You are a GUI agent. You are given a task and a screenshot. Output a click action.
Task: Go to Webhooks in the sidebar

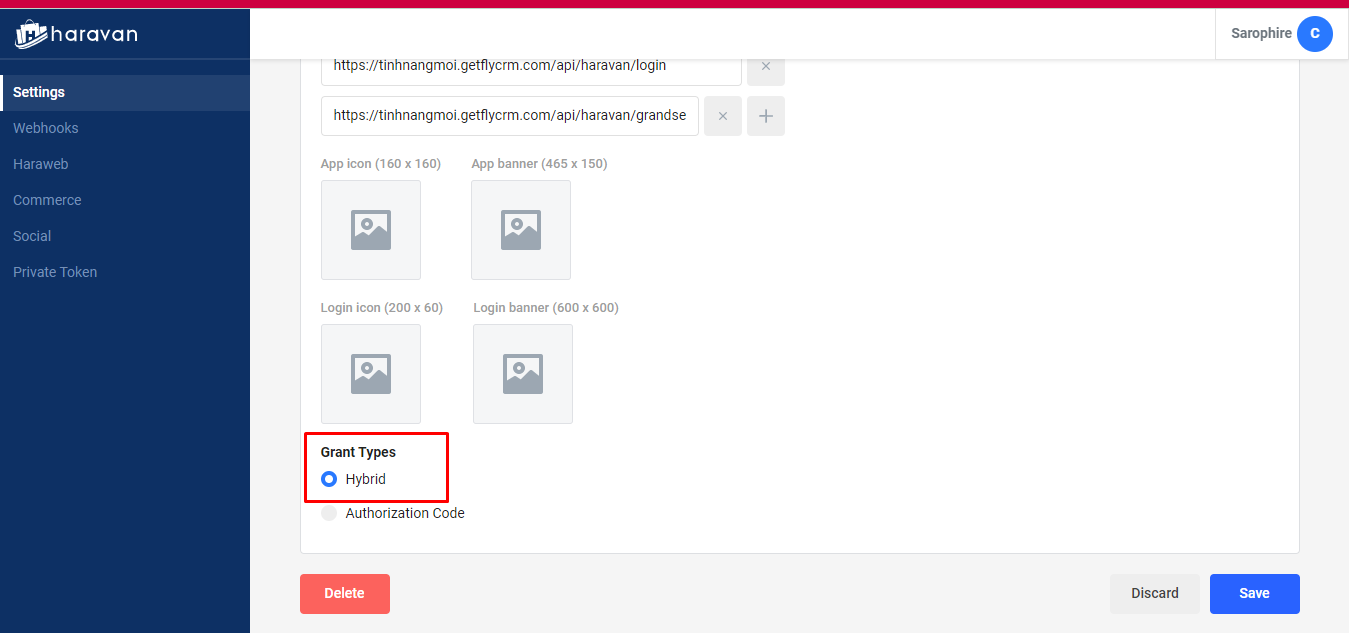tap(46, 128)
